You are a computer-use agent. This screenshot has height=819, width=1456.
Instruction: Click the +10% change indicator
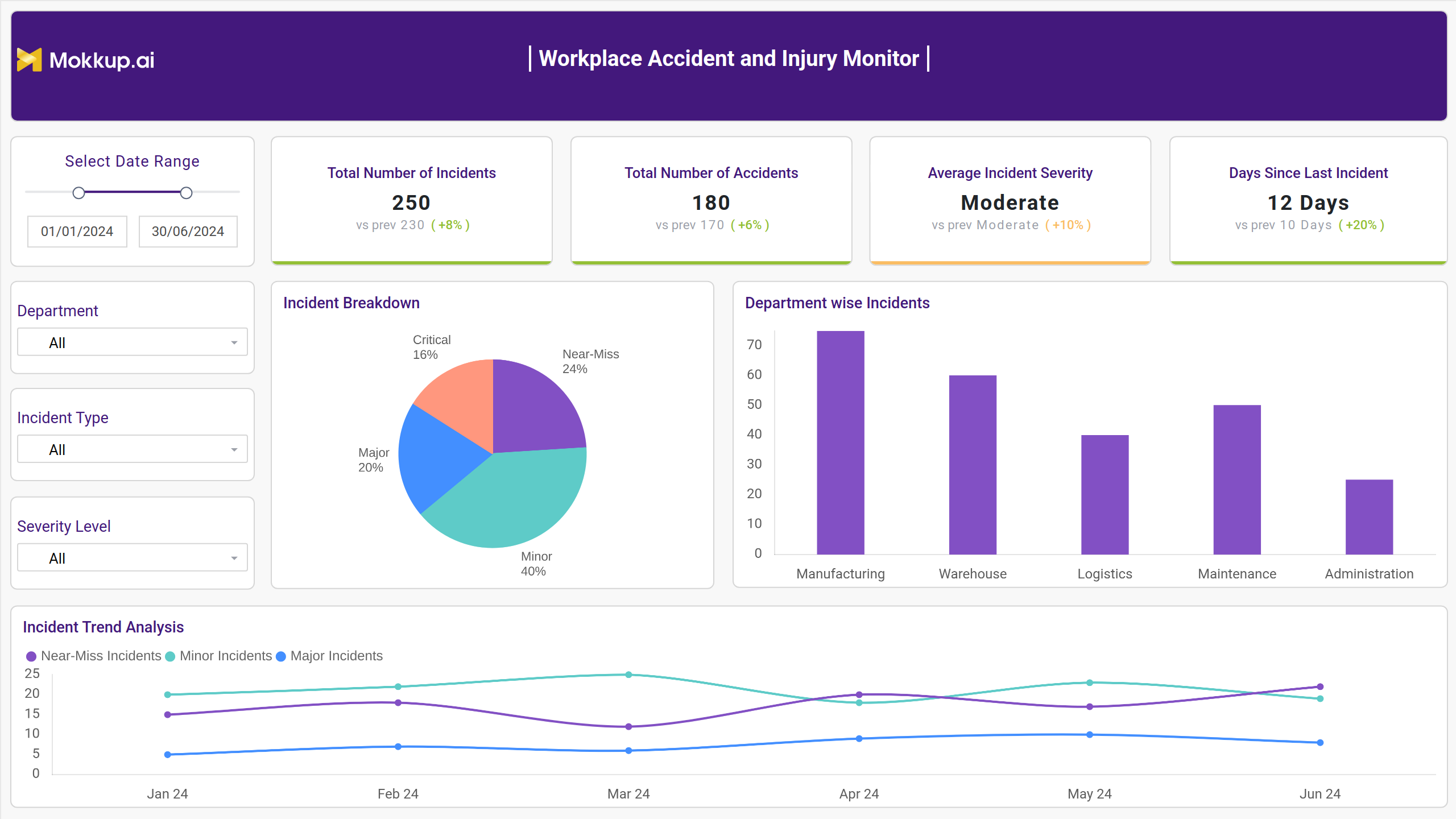[x=1068, y=225]
